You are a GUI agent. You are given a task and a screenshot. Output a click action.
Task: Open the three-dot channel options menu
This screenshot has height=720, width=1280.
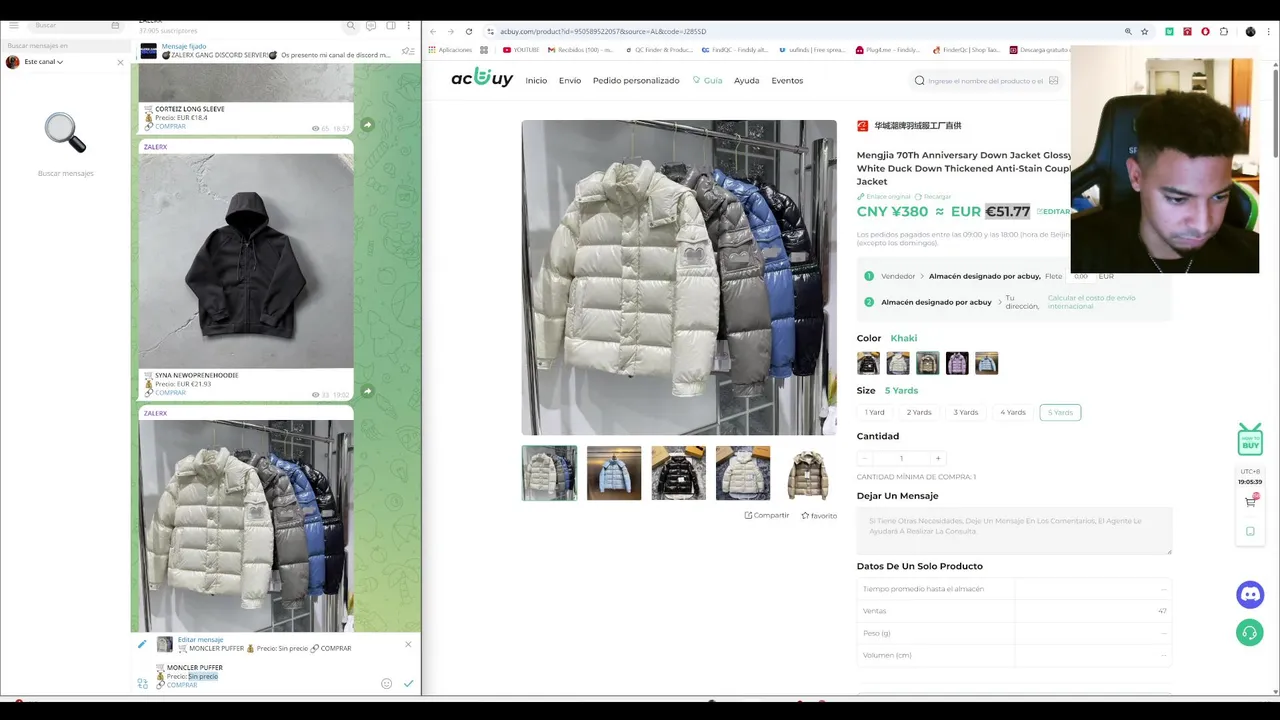408,25
